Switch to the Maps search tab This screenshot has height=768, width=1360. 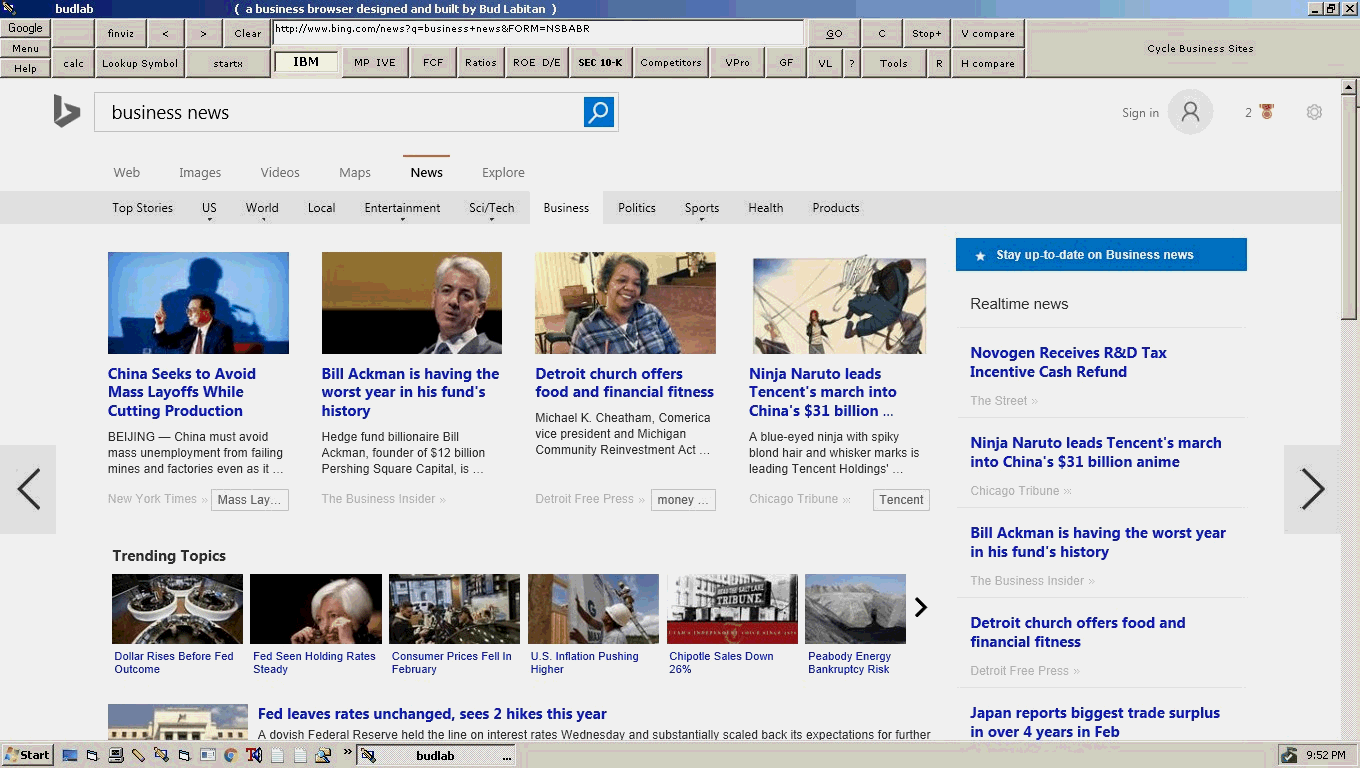[x=355, y=172]
